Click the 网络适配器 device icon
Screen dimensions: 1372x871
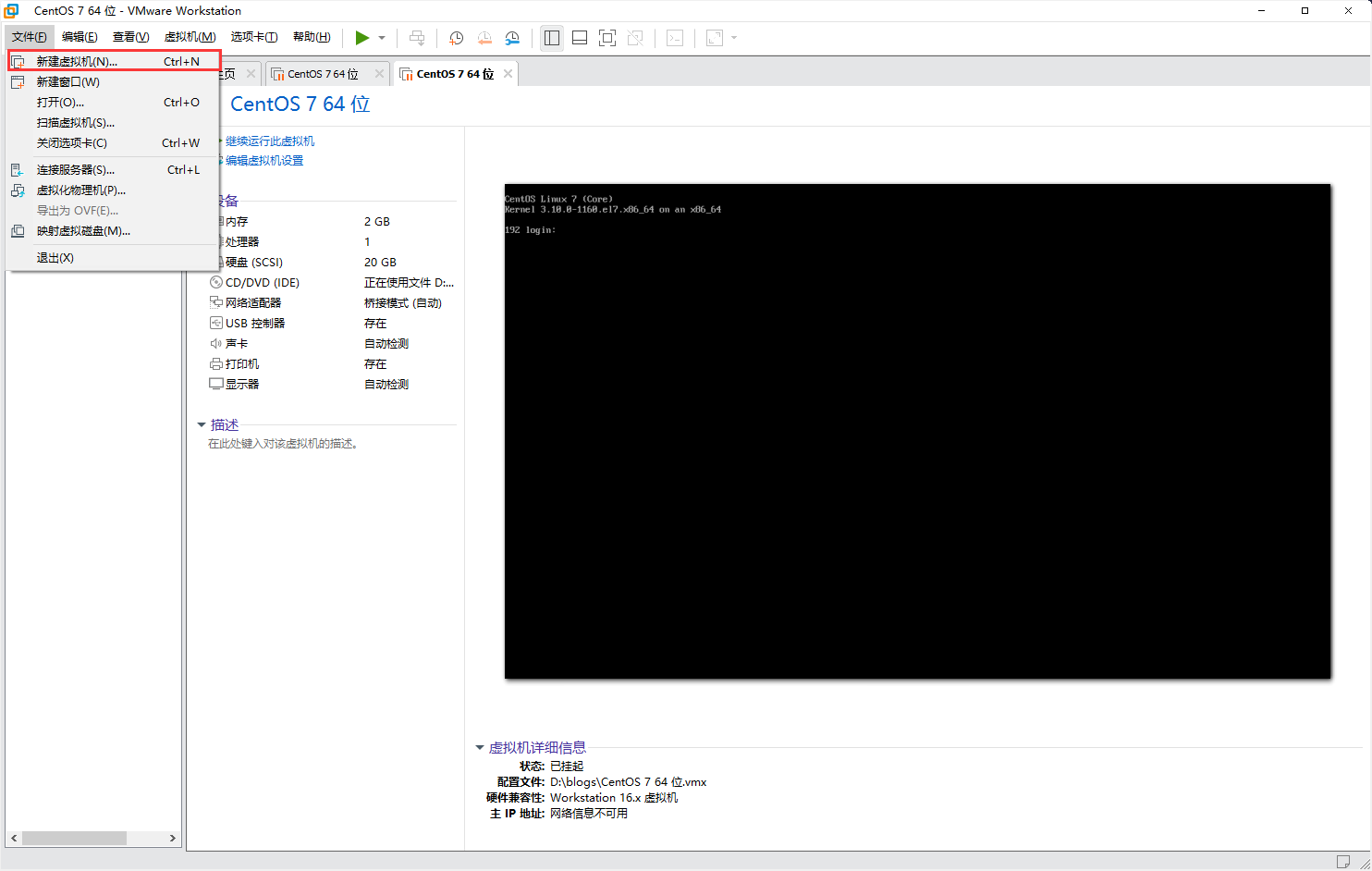click(215, 302)
